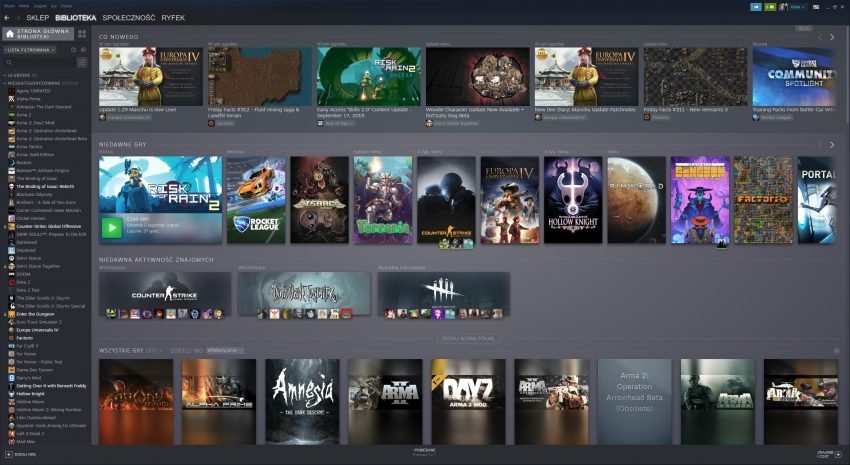This screenshot has width=850, height=465.
Task: Open Terraria cover in recent games
Action: 383,200
